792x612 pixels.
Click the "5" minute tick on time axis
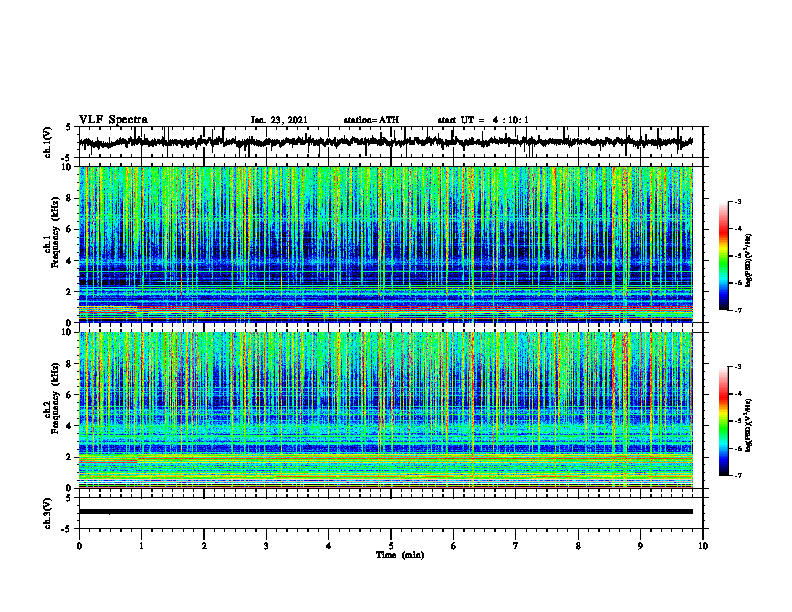point(391,546)
